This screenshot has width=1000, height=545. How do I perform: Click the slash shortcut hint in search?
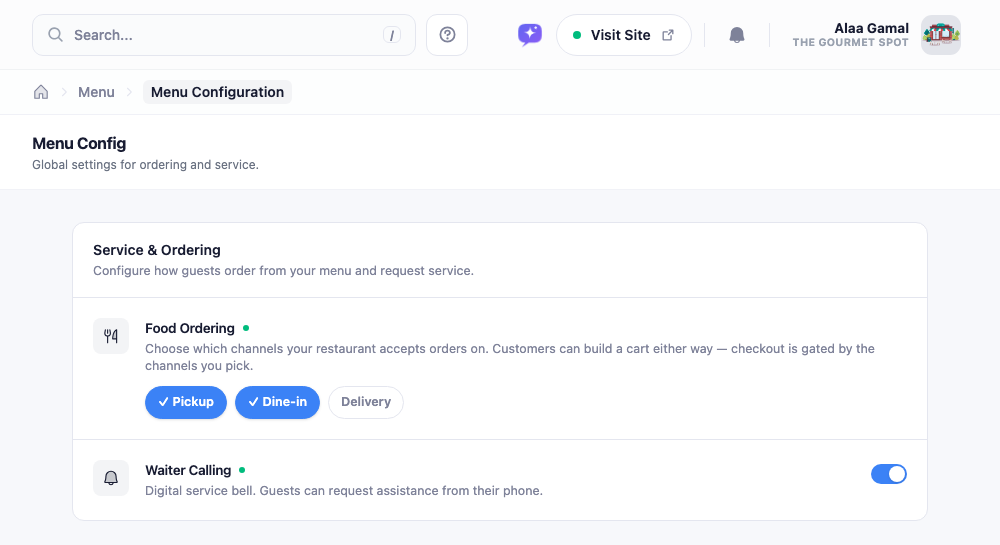tap(392, 35)
